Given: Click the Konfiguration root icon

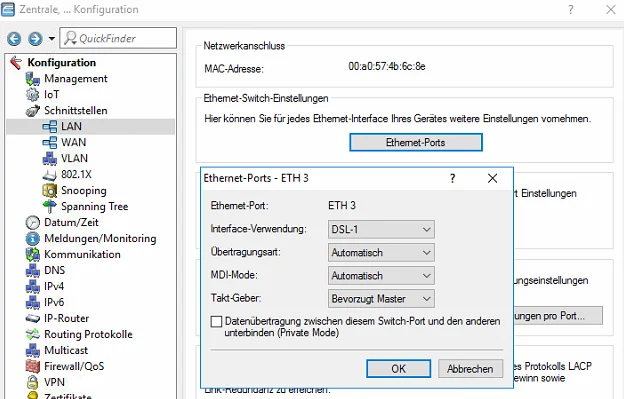Looking at the screenshot, I should pyautogui.click(x=16, y=62).
